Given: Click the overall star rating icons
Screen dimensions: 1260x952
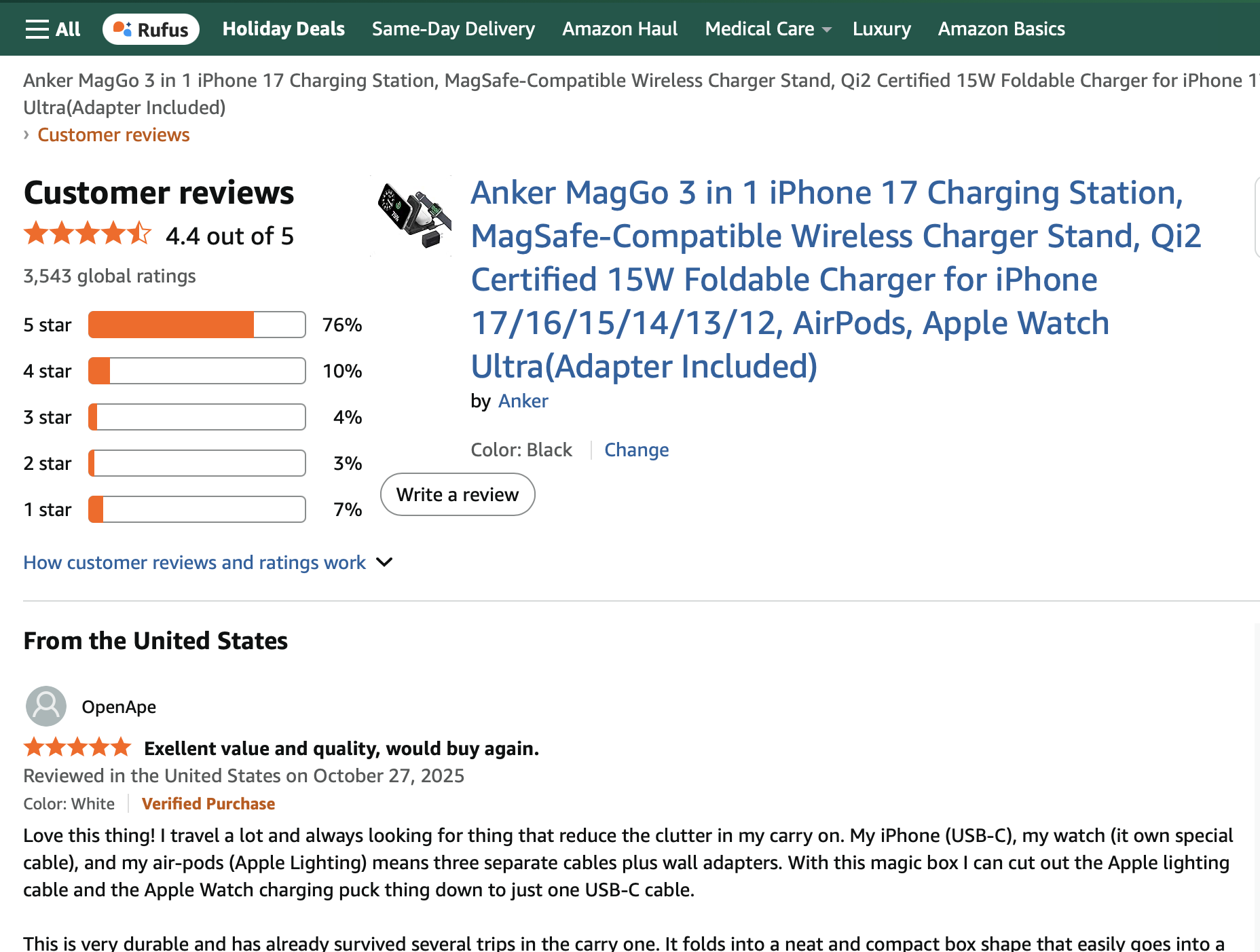Looking at the screenshot, I should click(x=88, y=234).
